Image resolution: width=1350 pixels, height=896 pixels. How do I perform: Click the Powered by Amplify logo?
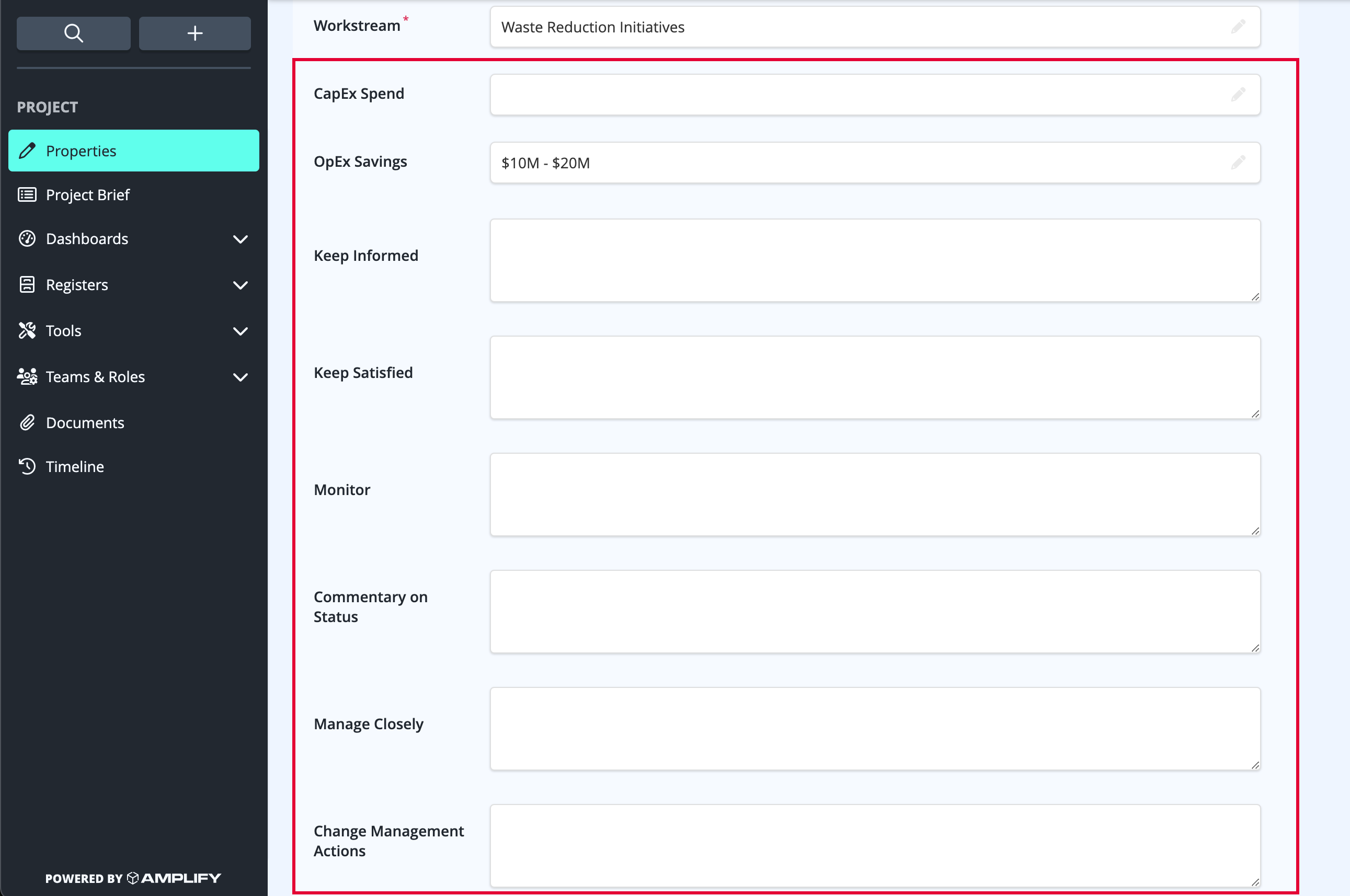pos(133,878)
